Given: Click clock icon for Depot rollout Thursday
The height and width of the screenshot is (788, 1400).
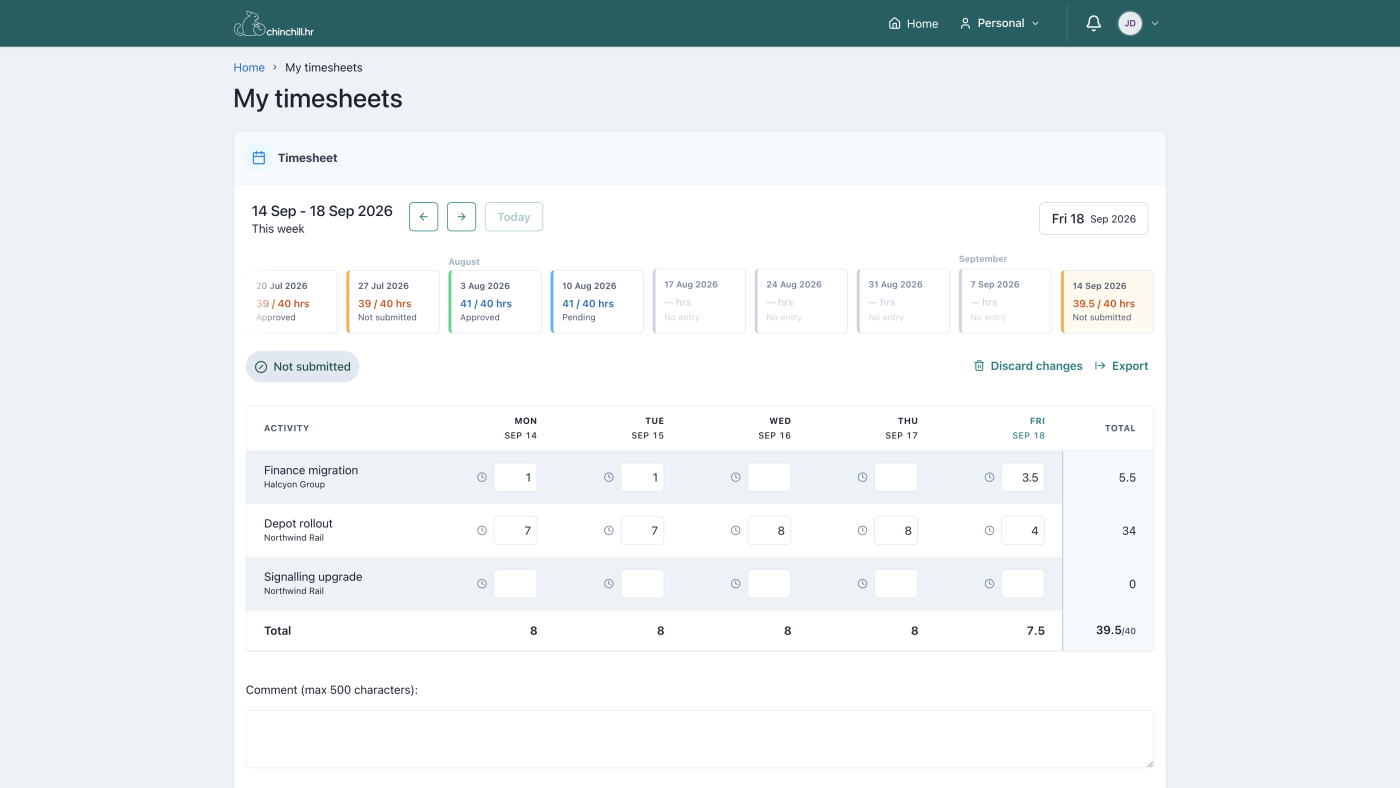Looking at the screenshot, I should [x=863, y=531].
